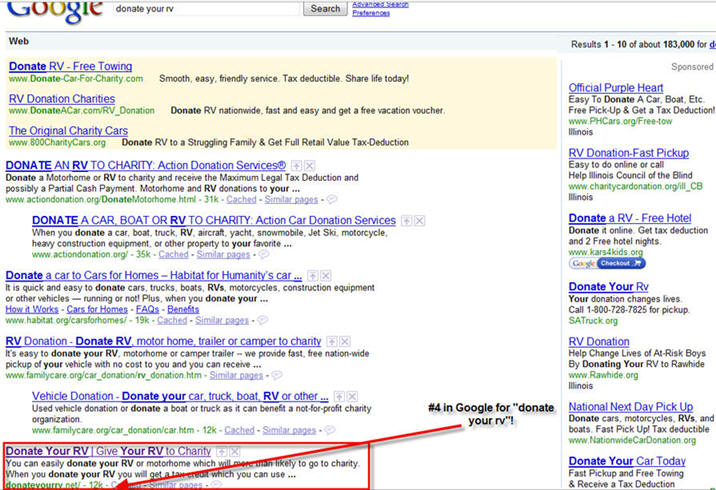Open comment bubble for familycare.org rv_donation.htm result
The height and width of the screenshot is (490, 716).
tap(277, 375)
